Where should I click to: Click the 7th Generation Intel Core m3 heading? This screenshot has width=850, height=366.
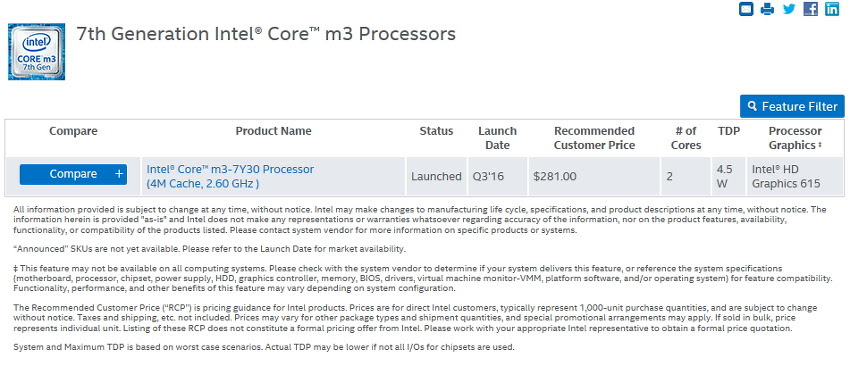[x=266, y=34]
